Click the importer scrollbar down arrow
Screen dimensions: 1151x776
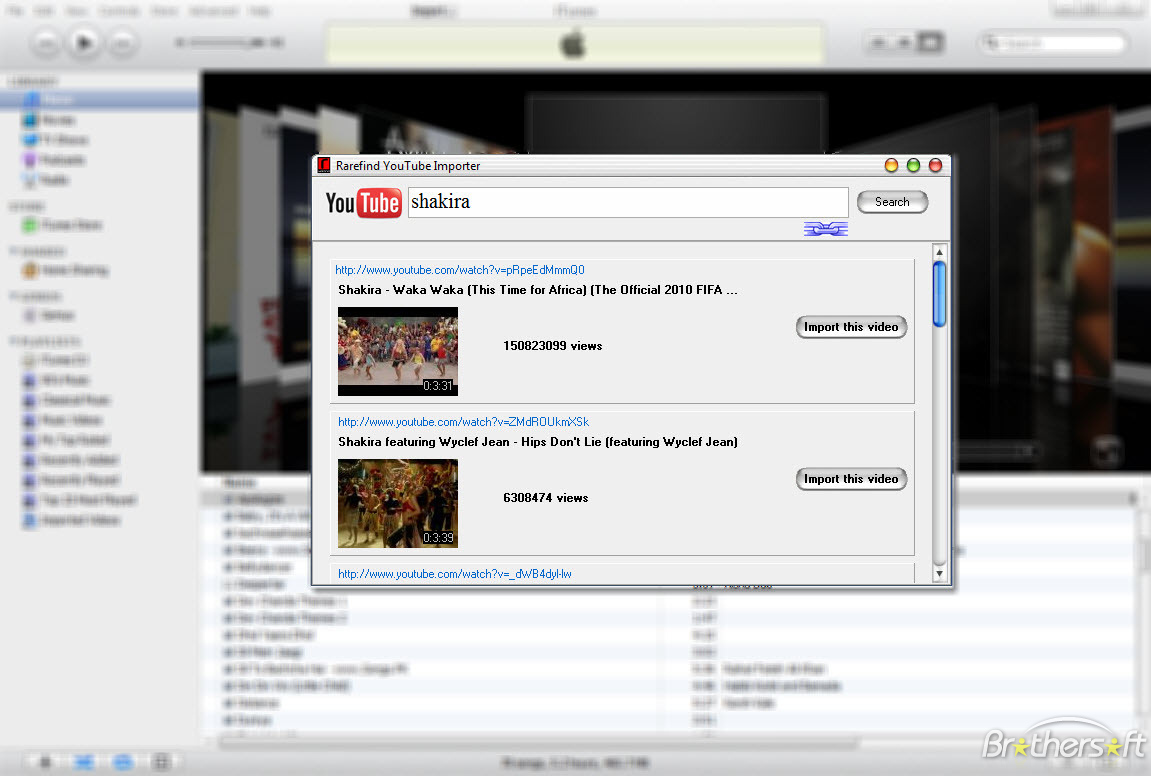coord(940,573)
